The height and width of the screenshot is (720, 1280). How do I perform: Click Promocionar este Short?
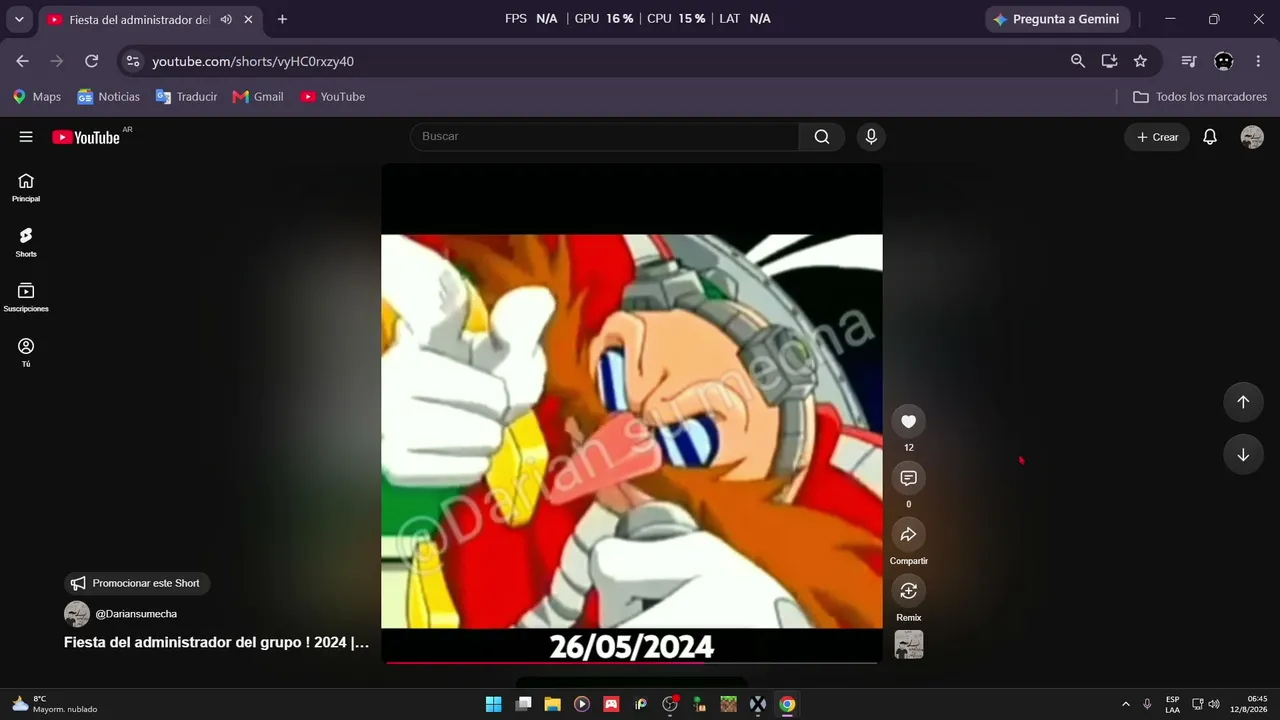137,583
